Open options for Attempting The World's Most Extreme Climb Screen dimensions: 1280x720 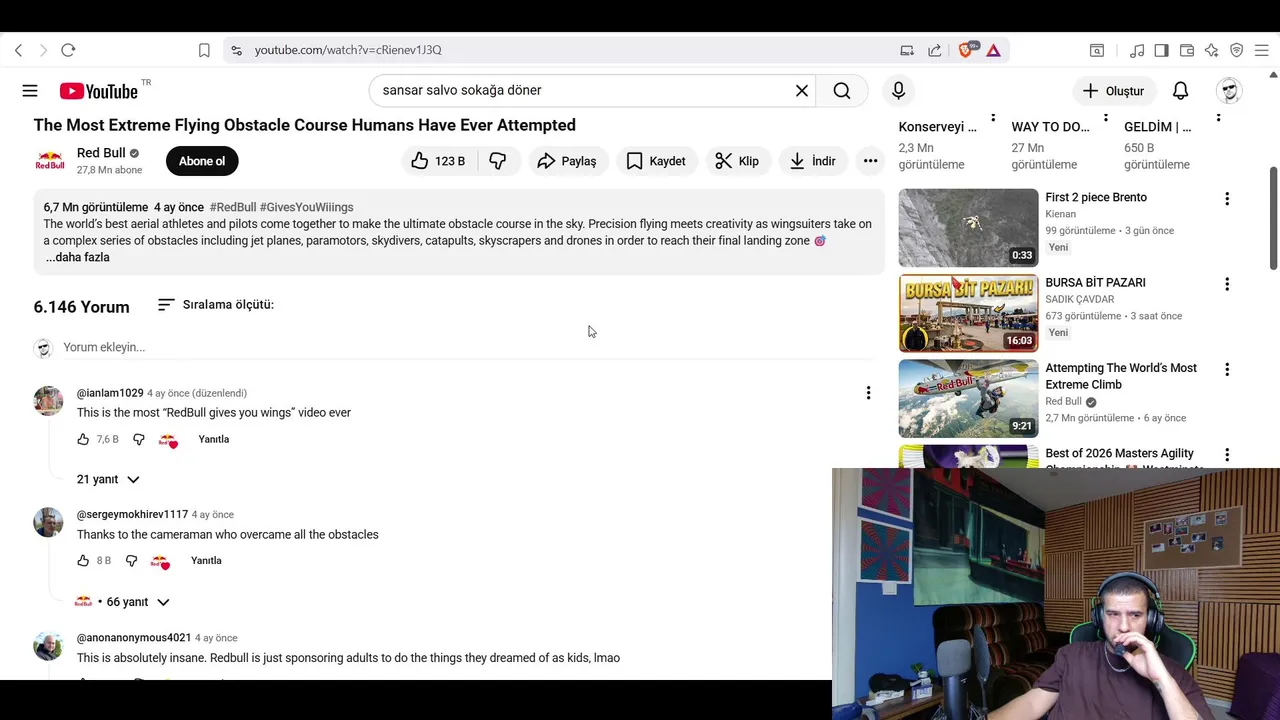(1226, 369)
